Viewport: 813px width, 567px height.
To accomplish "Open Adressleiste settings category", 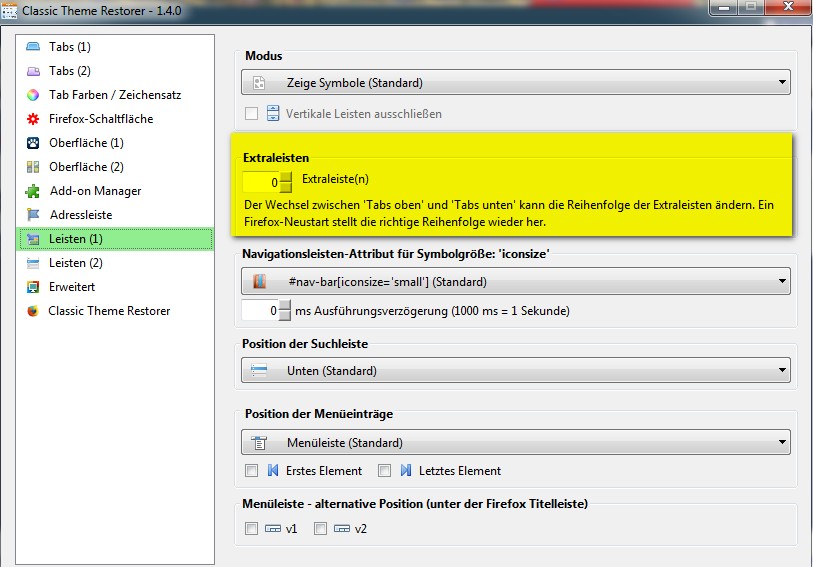I will coord(115,215).
